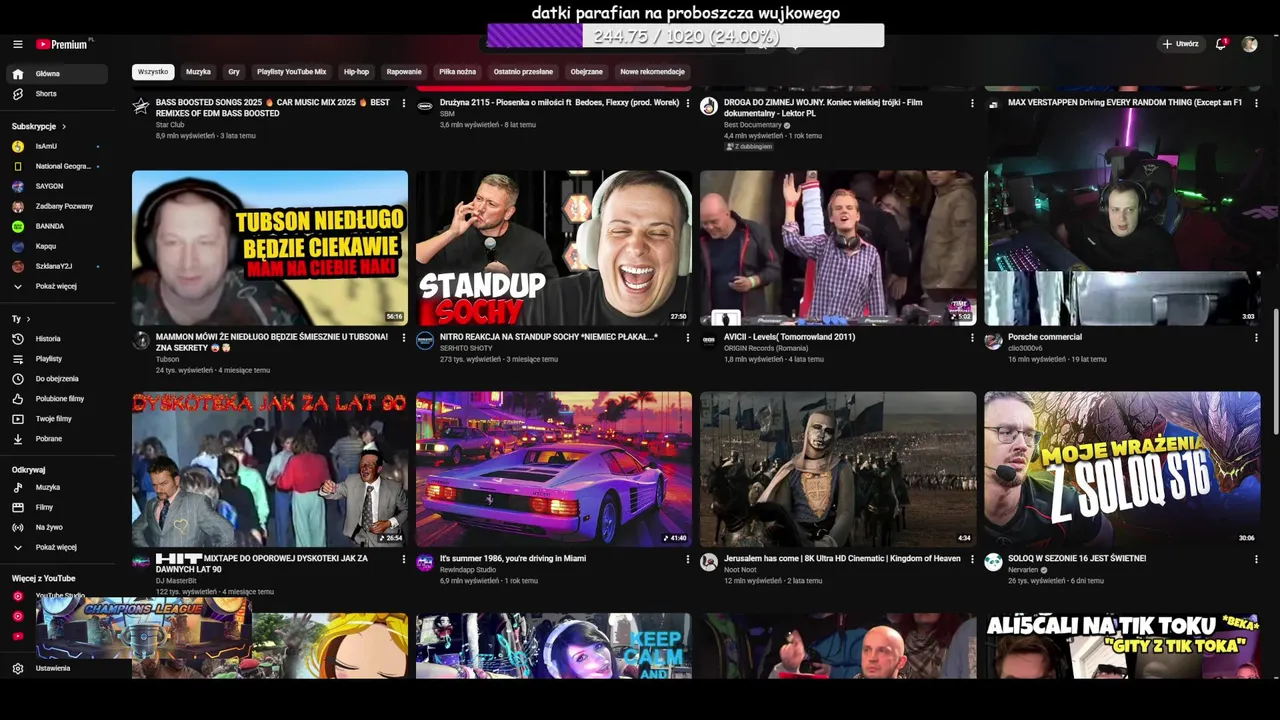The image size is (1280, 720).
Task: Open SAYGON channel subscription
Action: (56, 186)
